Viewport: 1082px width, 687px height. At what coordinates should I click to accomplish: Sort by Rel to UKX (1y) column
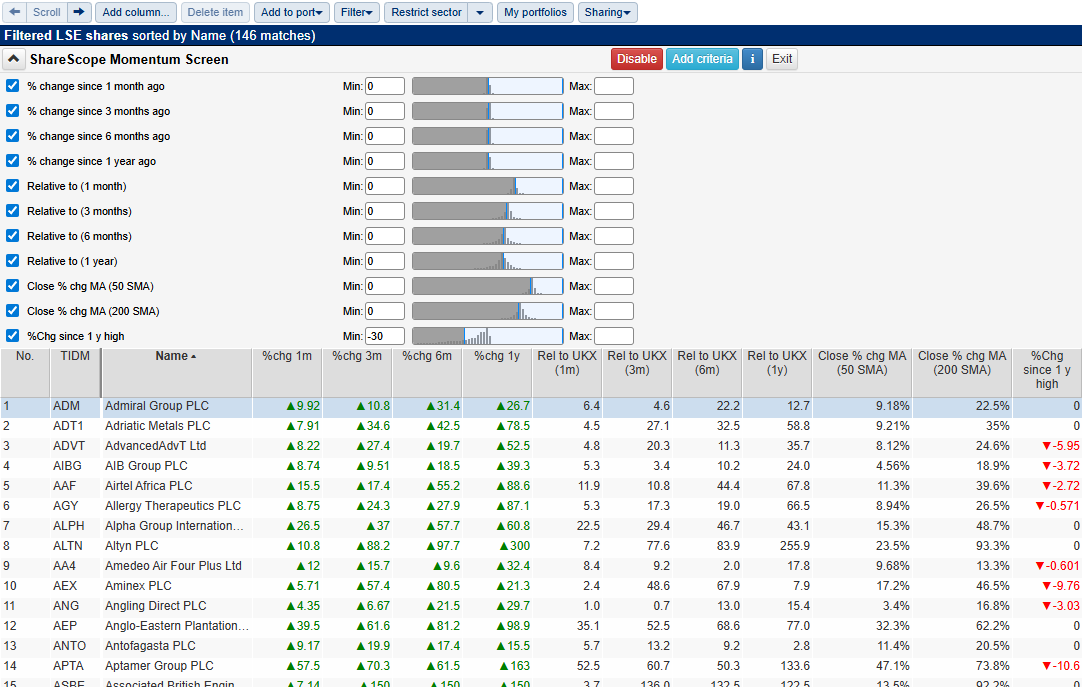777,372
